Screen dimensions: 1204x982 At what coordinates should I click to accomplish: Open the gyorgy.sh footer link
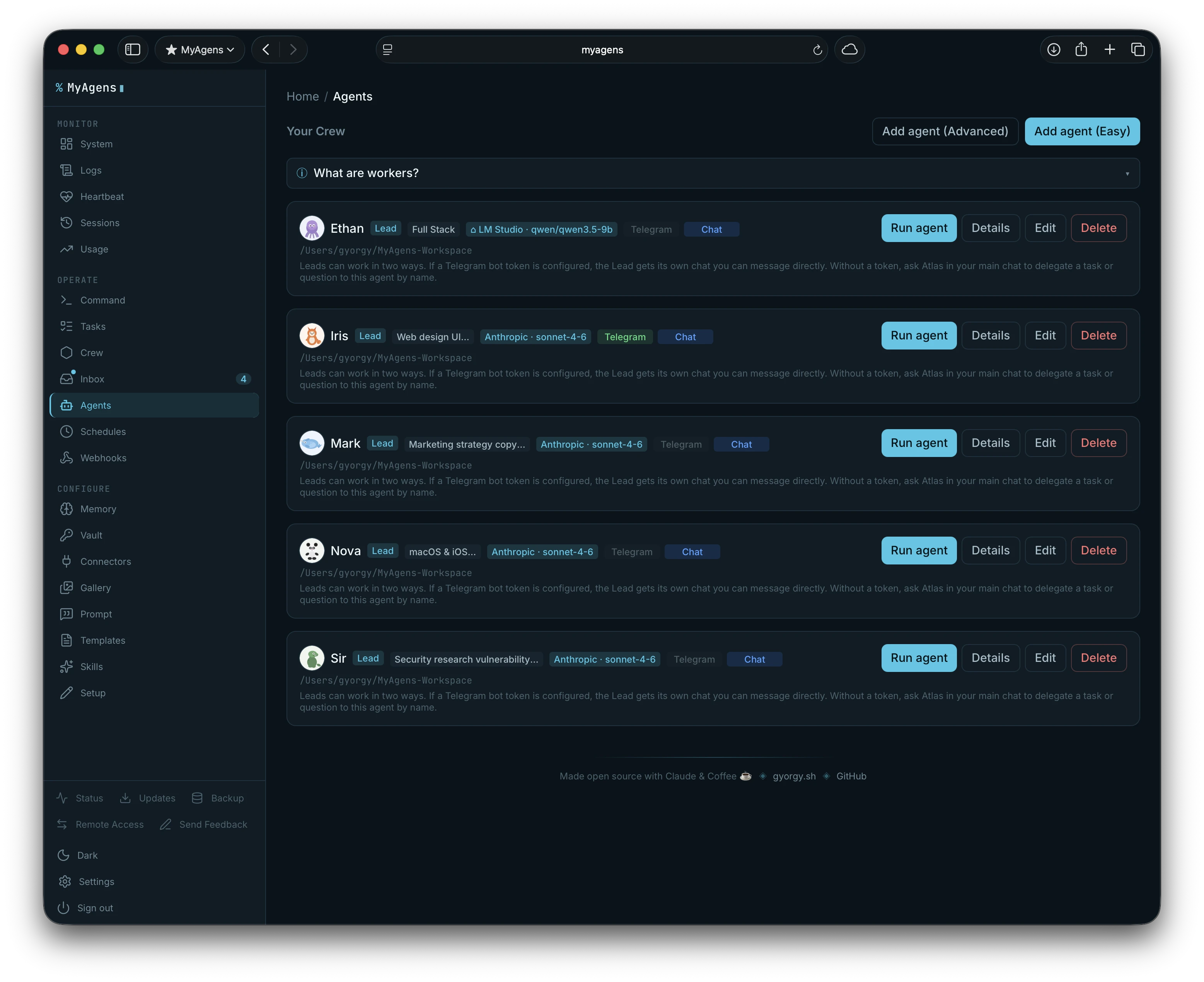[x=794, y=776]
